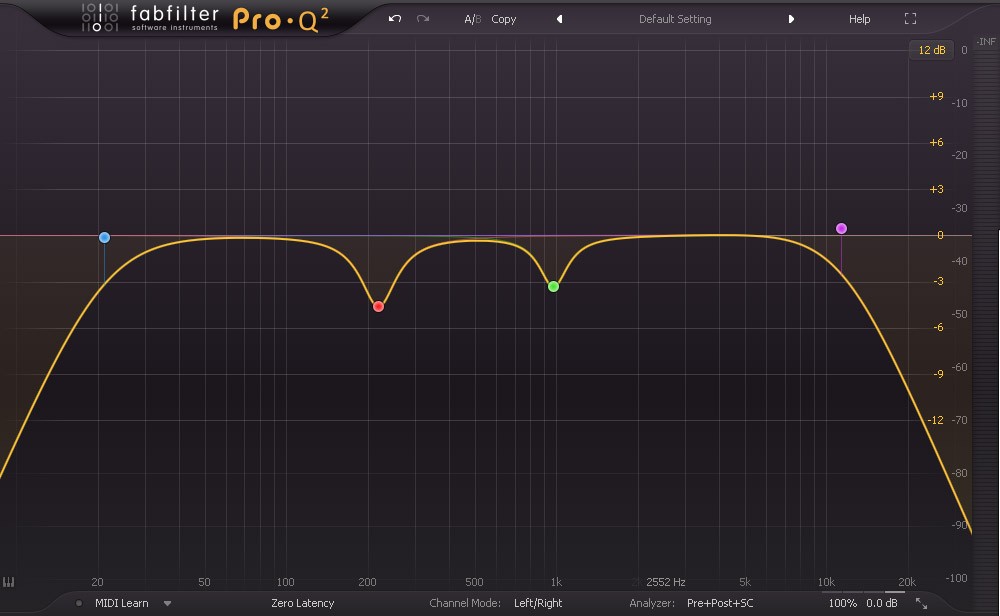Click the grey "-70" analyzer scale label
This screenshot has width=1000, height=616.
pyautogui.click(x=959, y=420)
